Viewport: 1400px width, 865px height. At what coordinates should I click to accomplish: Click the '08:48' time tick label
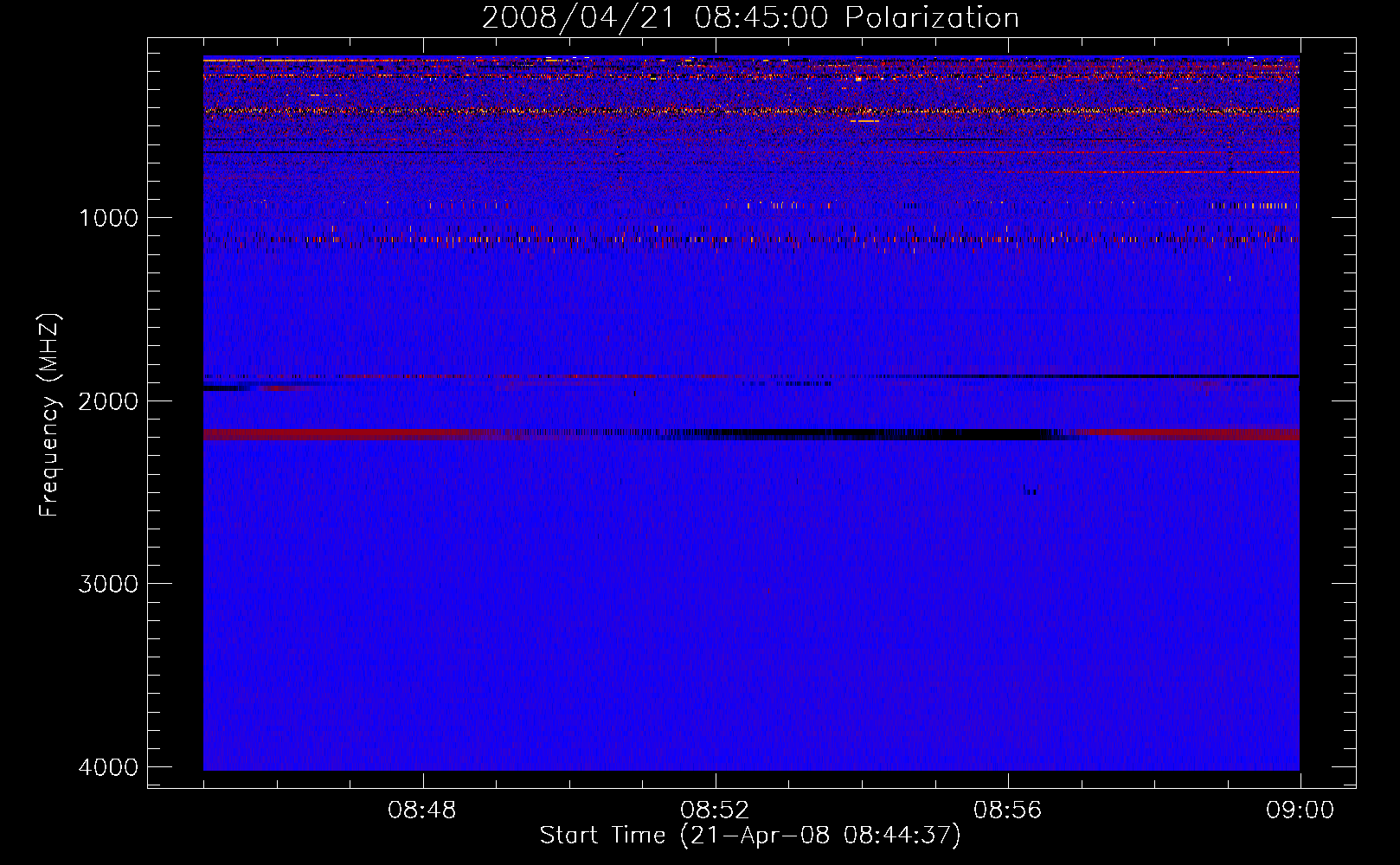coord(422,811)
